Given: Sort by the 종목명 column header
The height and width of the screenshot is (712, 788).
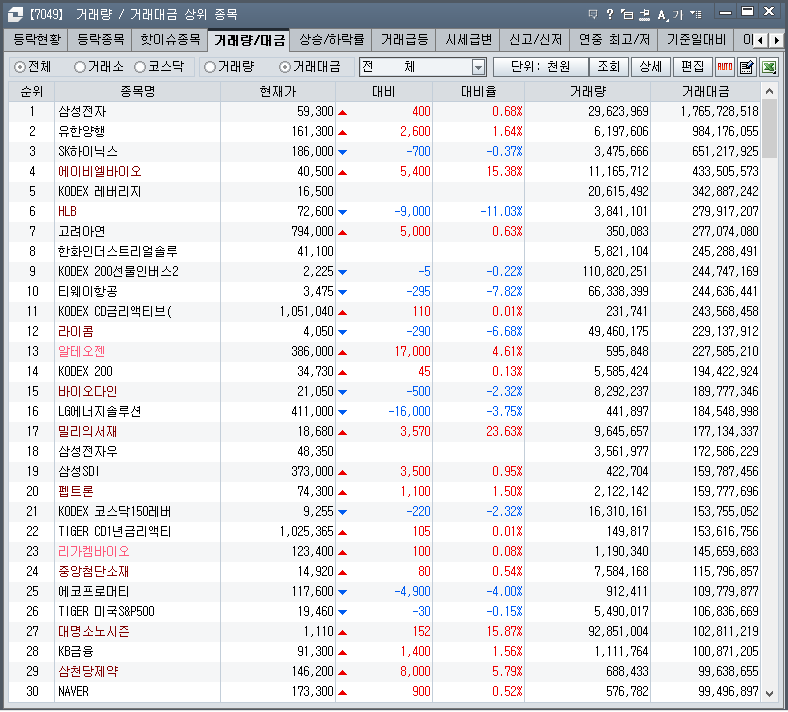Looking at the screenshot, I should [137, 91].
